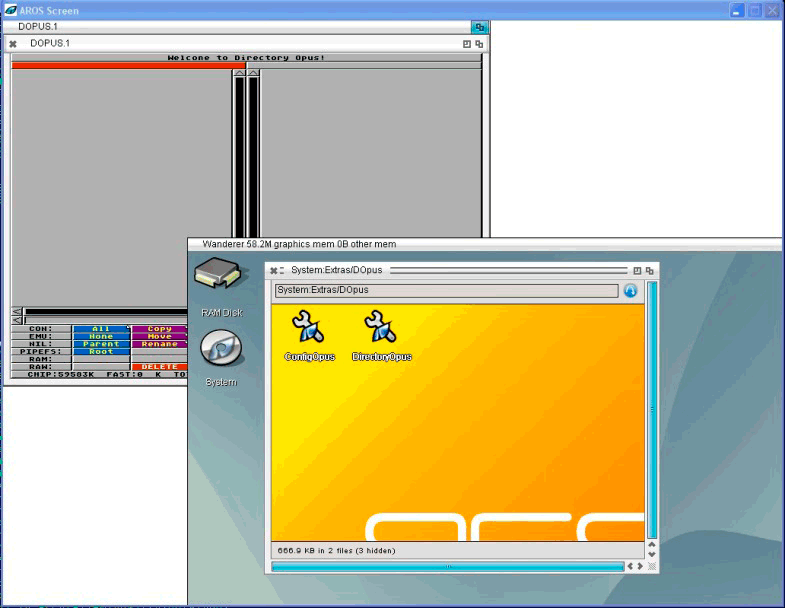Viewport: 785px width, 608px height.
Task: Click the Move button in Directory Opus
Action: pos(160,336)
